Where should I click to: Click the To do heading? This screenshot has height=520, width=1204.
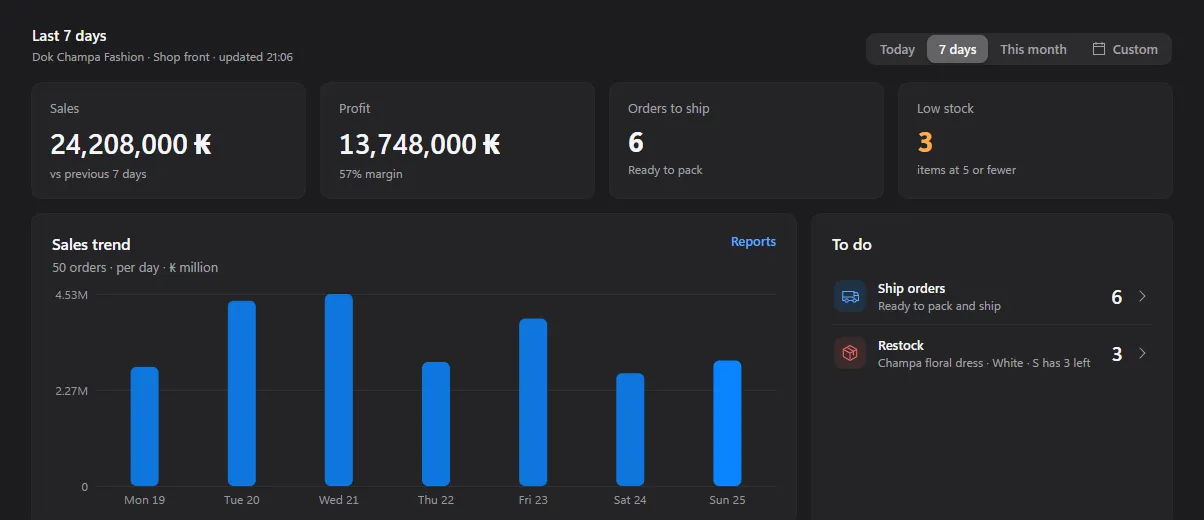pos(852,244)
